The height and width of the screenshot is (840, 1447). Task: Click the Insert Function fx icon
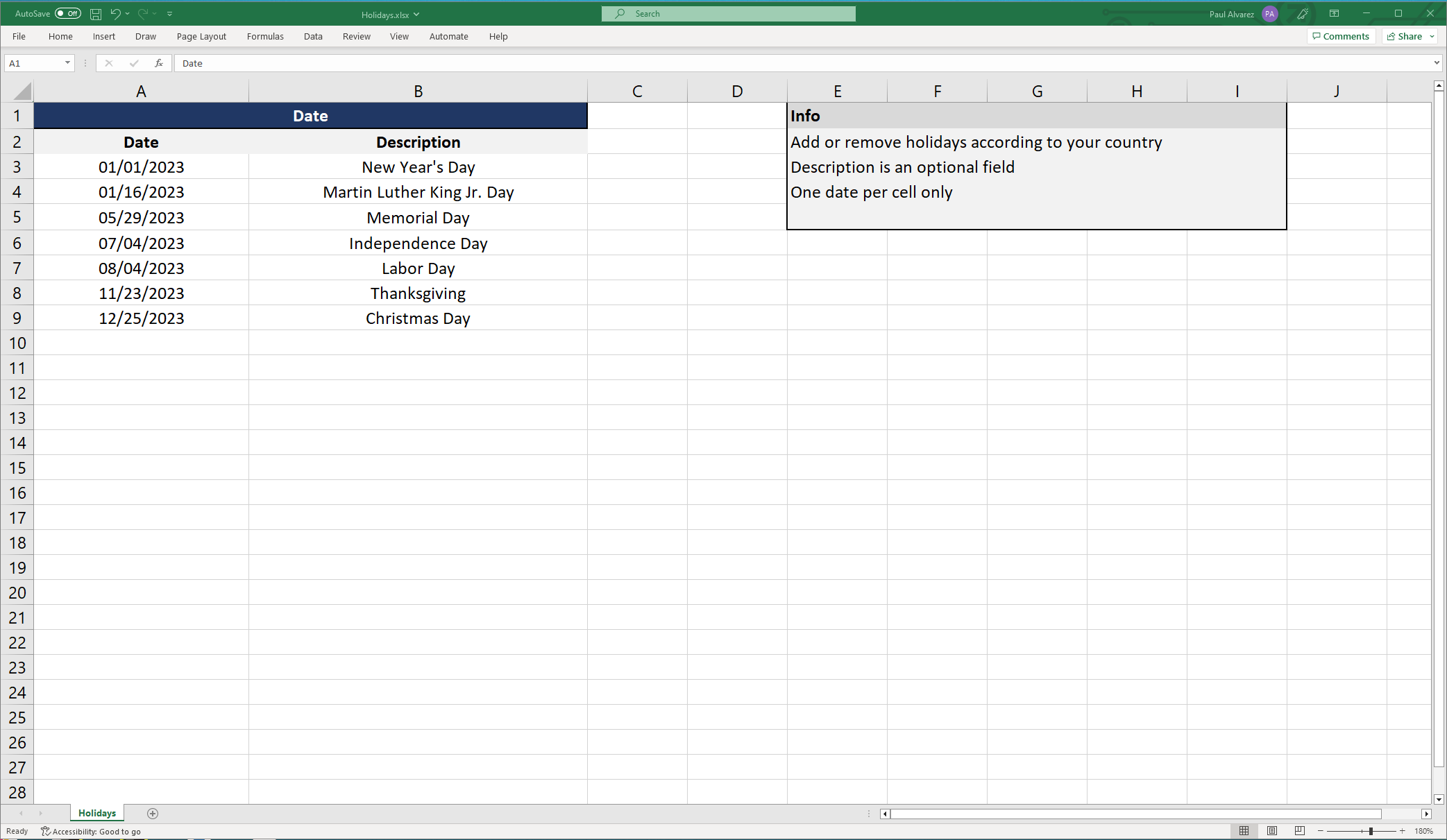pos(159,63)
